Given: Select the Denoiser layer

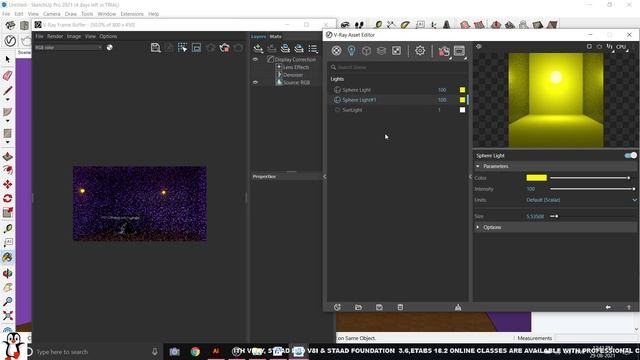Looking at the screenshot, I should [x=293, y=75].
